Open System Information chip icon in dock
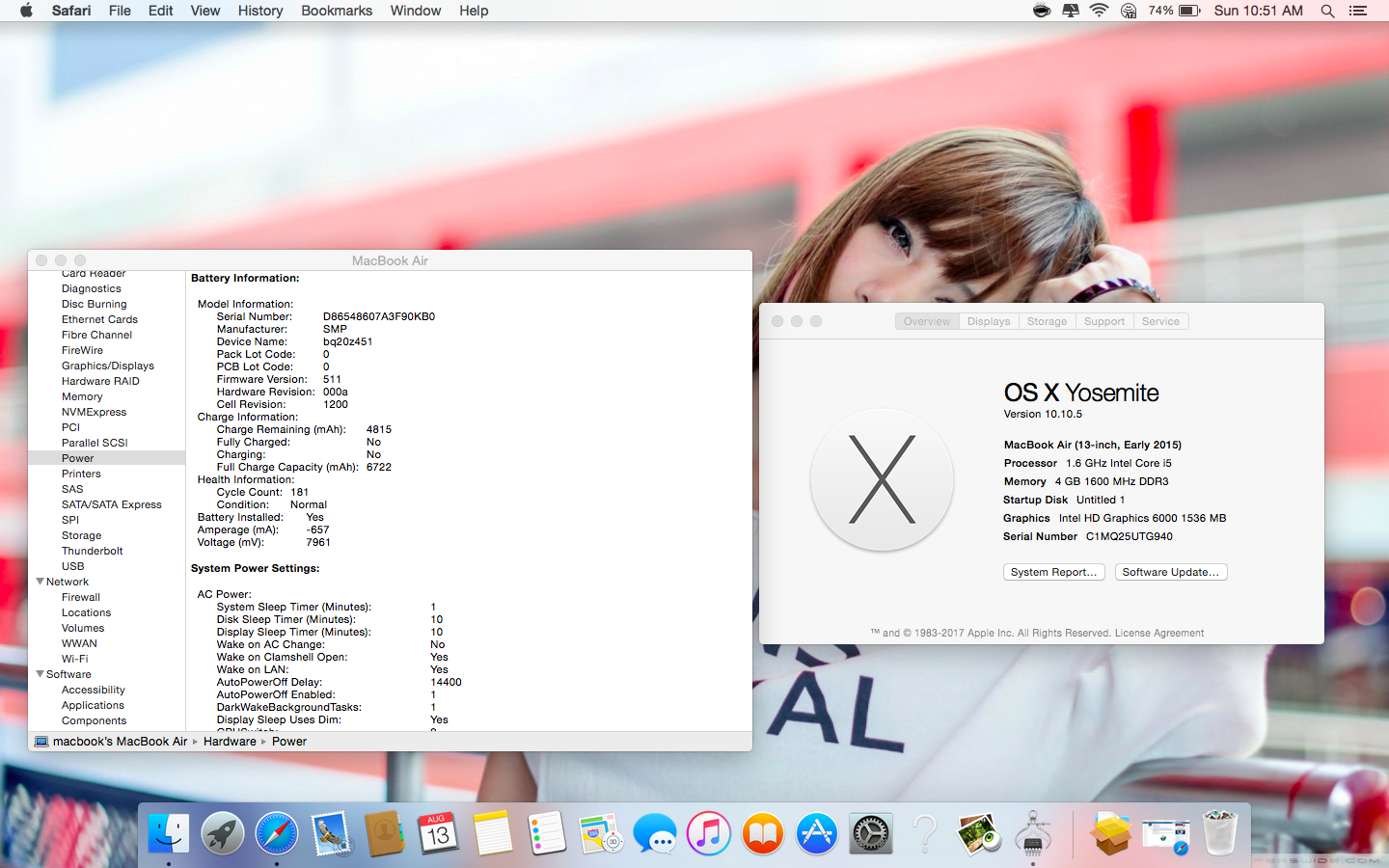The height and width of the screenshot is (868, 1389). [x=1033, y=833]
